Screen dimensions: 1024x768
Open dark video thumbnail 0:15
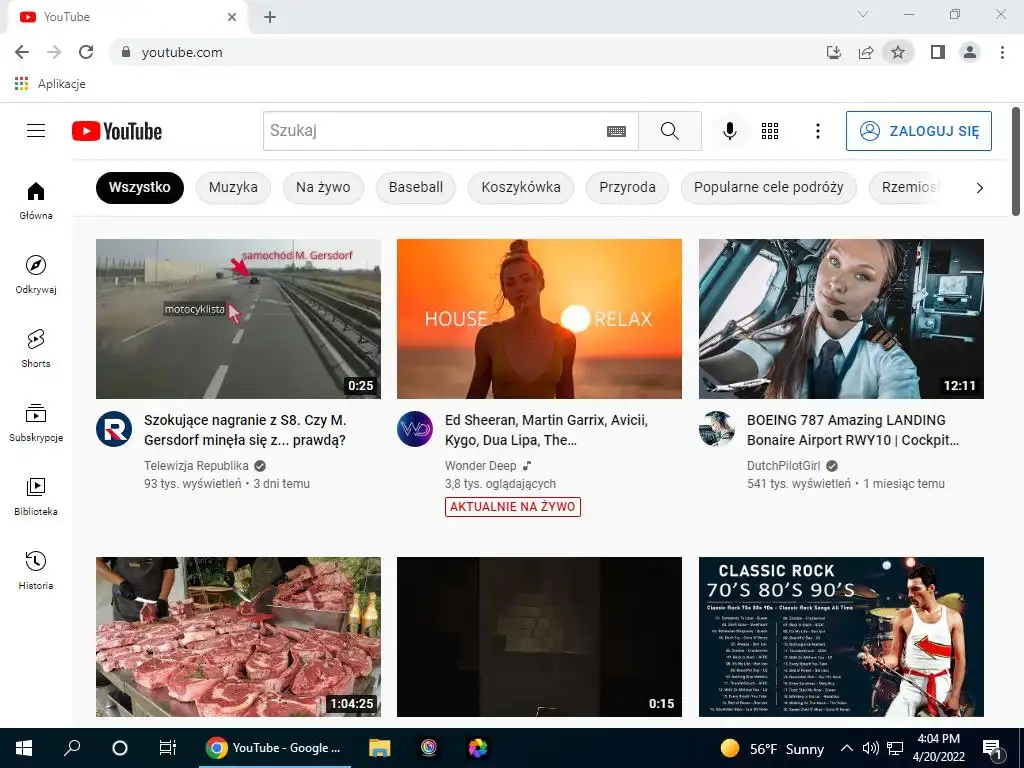539,637
